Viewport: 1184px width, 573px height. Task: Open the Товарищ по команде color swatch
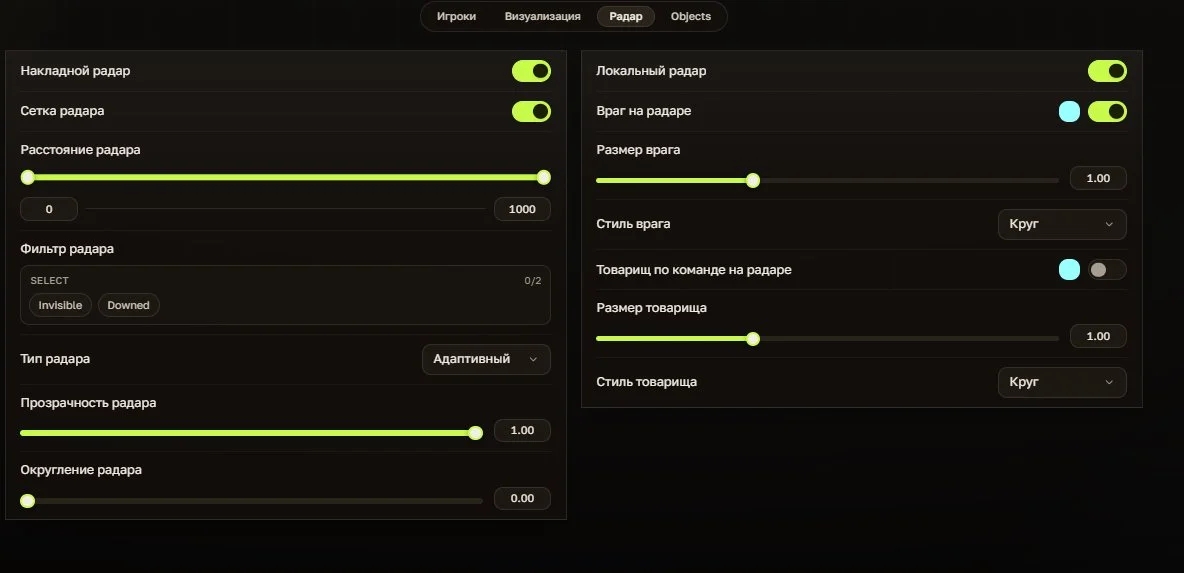pos(1069,270)
